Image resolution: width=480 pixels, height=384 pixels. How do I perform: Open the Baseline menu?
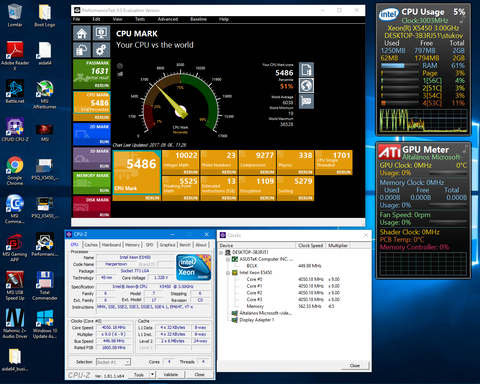198,19
